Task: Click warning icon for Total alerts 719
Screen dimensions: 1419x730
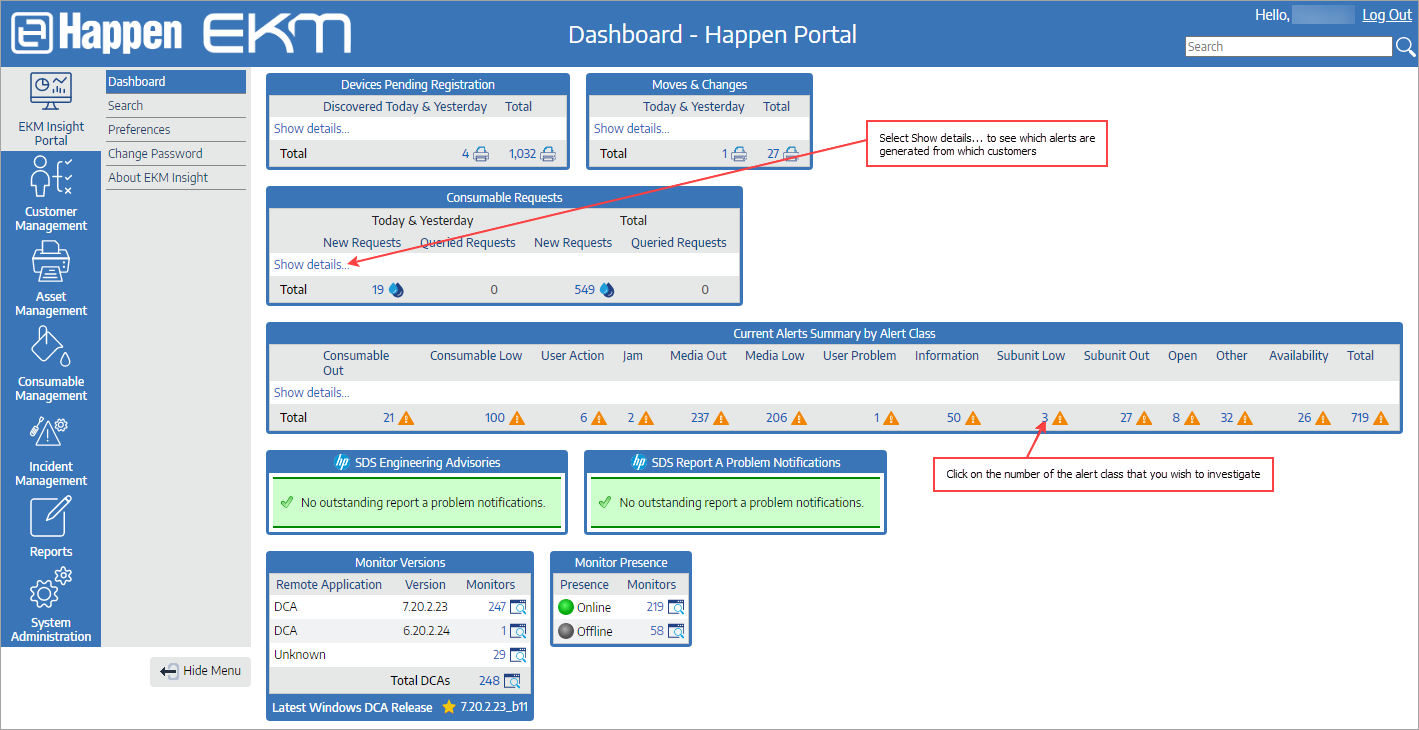Action: click(1382, 418)
